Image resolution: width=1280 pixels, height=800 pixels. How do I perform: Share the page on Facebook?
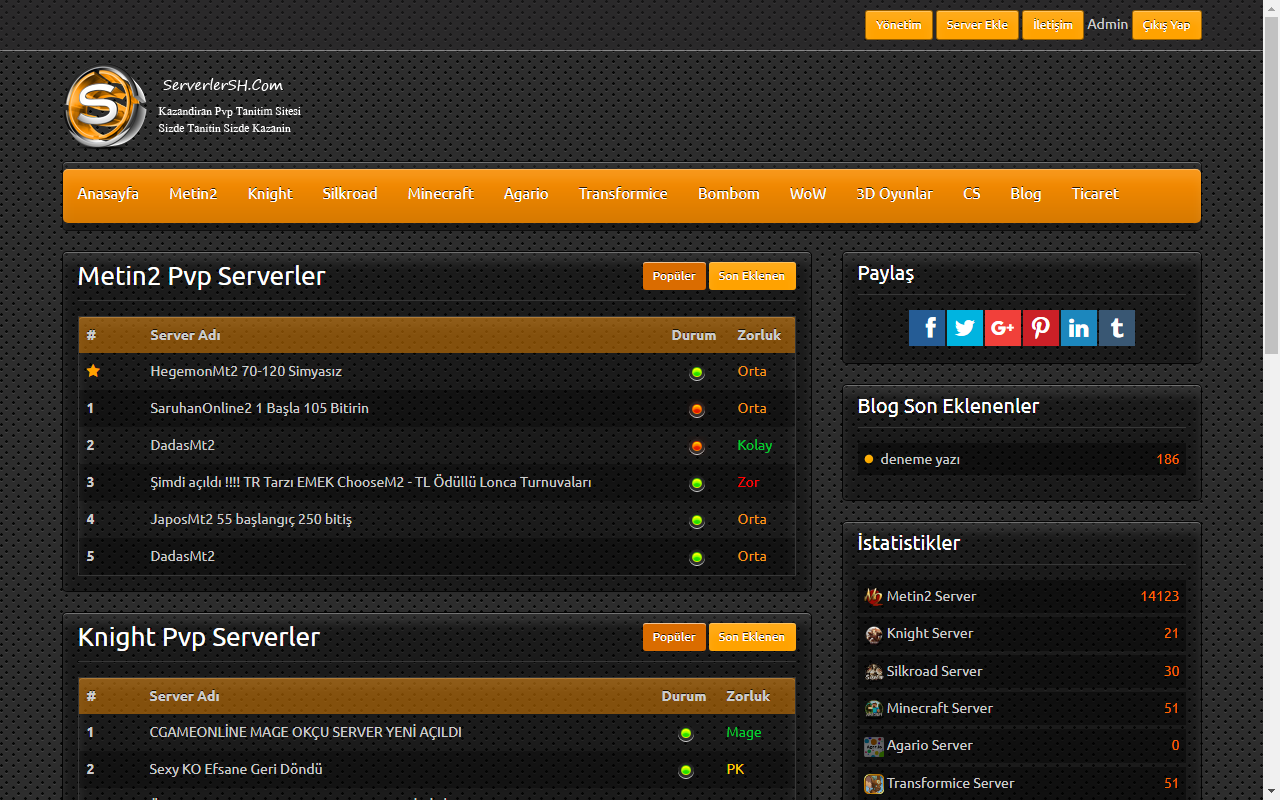927,328
